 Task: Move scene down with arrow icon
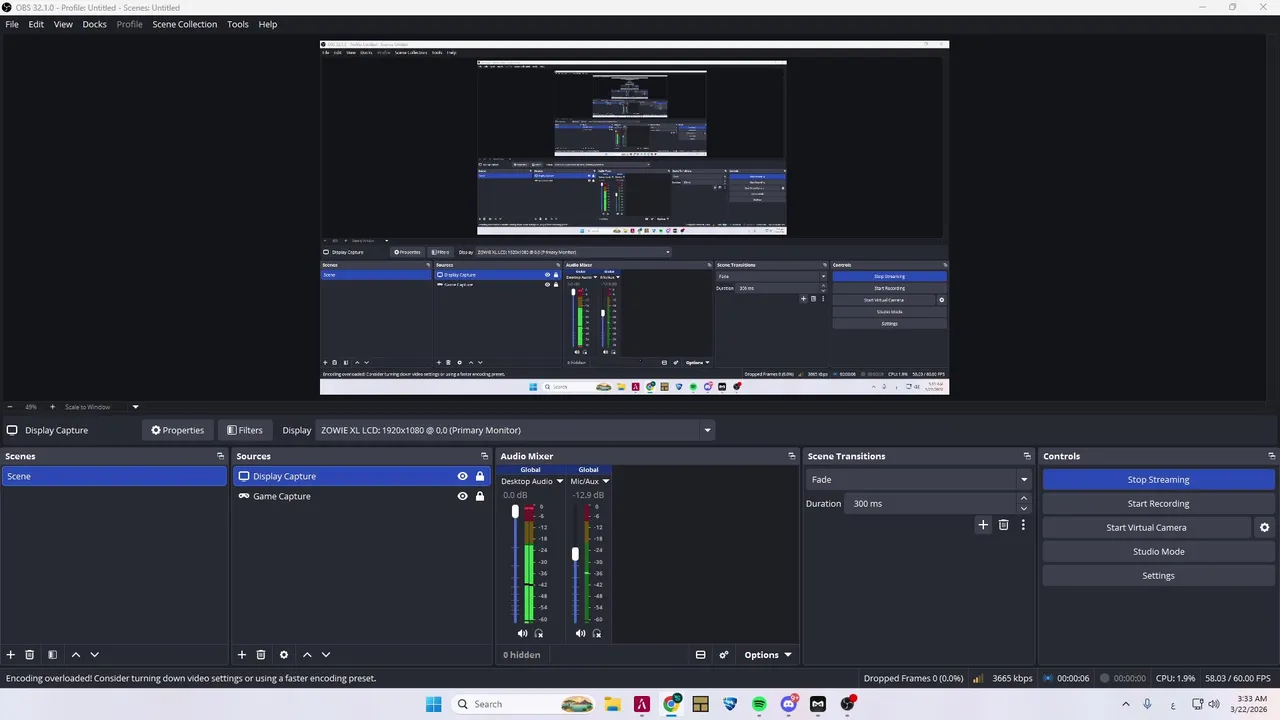click(94, 655)
